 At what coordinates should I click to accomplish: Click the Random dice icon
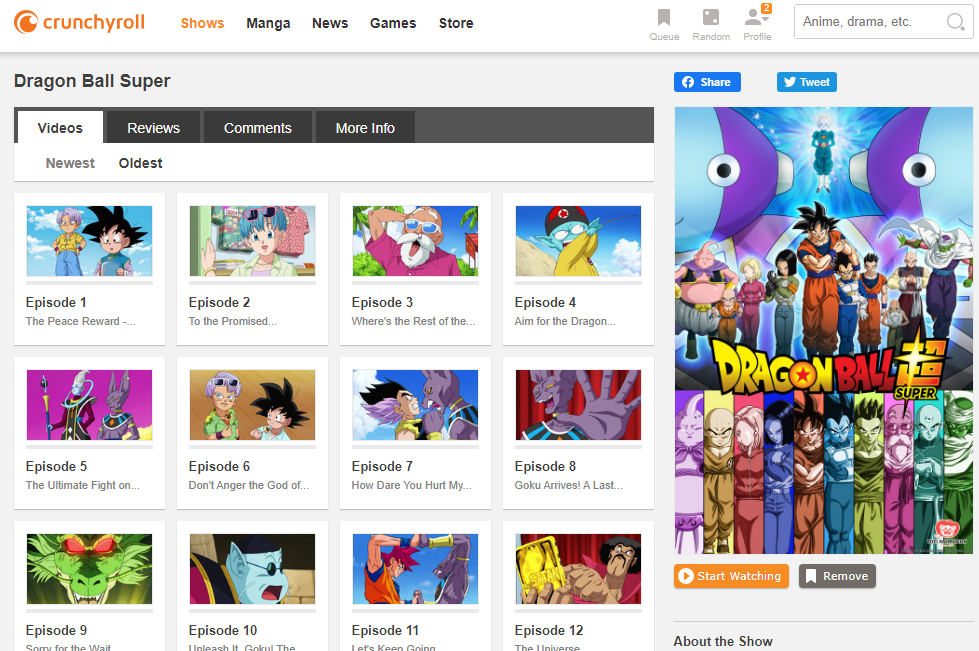[x=711, y=17]
